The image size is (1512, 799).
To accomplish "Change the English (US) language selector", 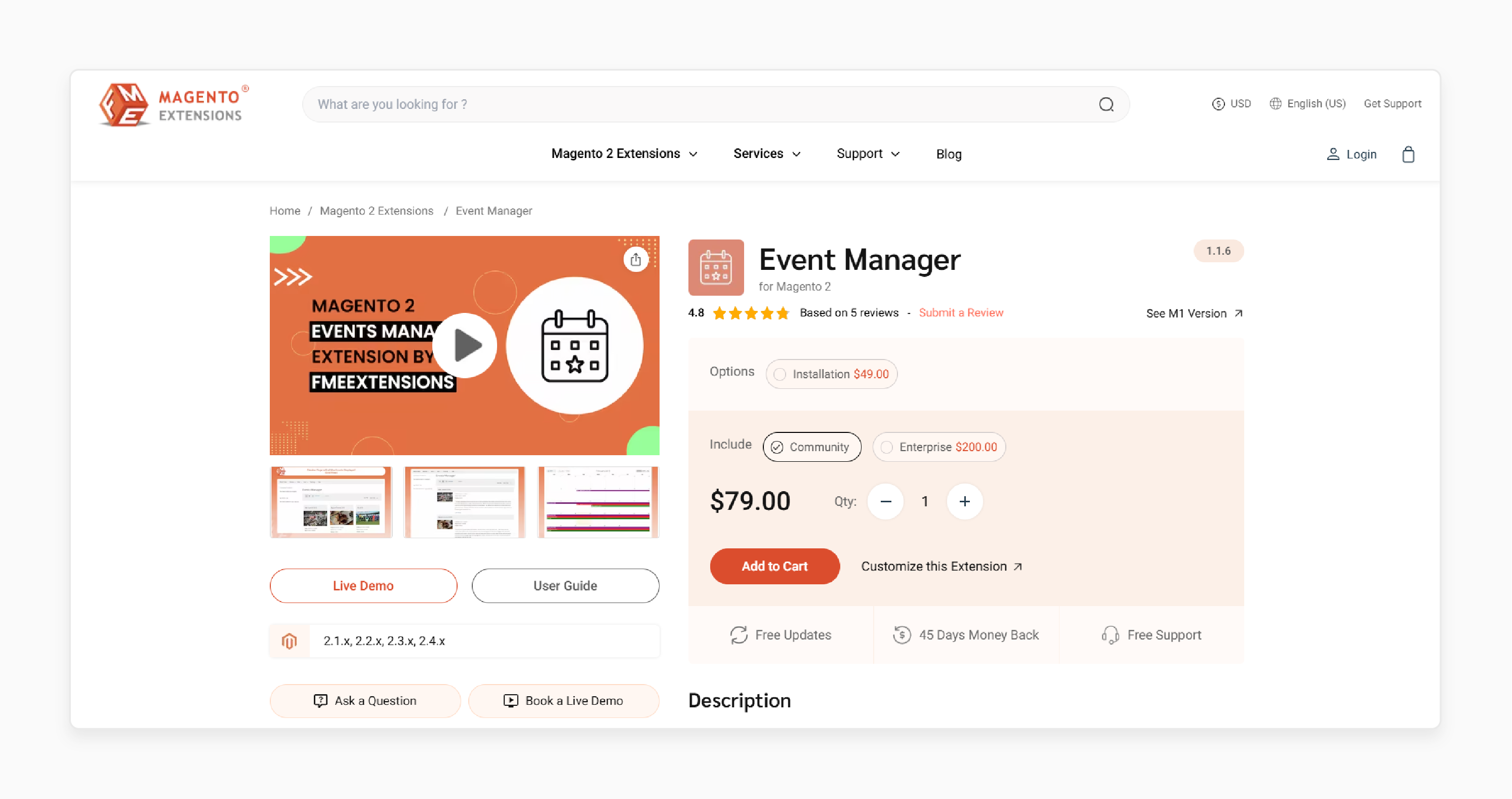I will tap(1307, 104).
